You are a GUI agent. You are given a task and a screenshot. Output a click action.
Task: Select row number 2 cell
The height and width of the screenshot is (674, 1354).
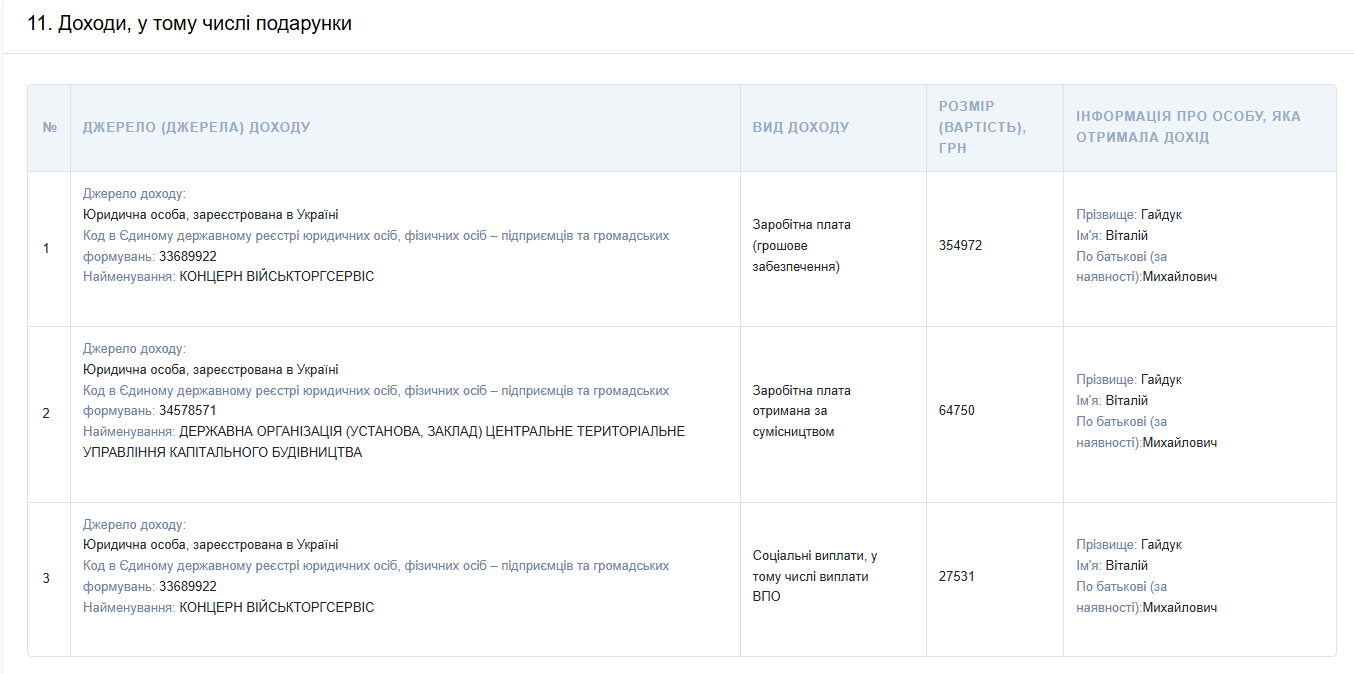(49, 414)
